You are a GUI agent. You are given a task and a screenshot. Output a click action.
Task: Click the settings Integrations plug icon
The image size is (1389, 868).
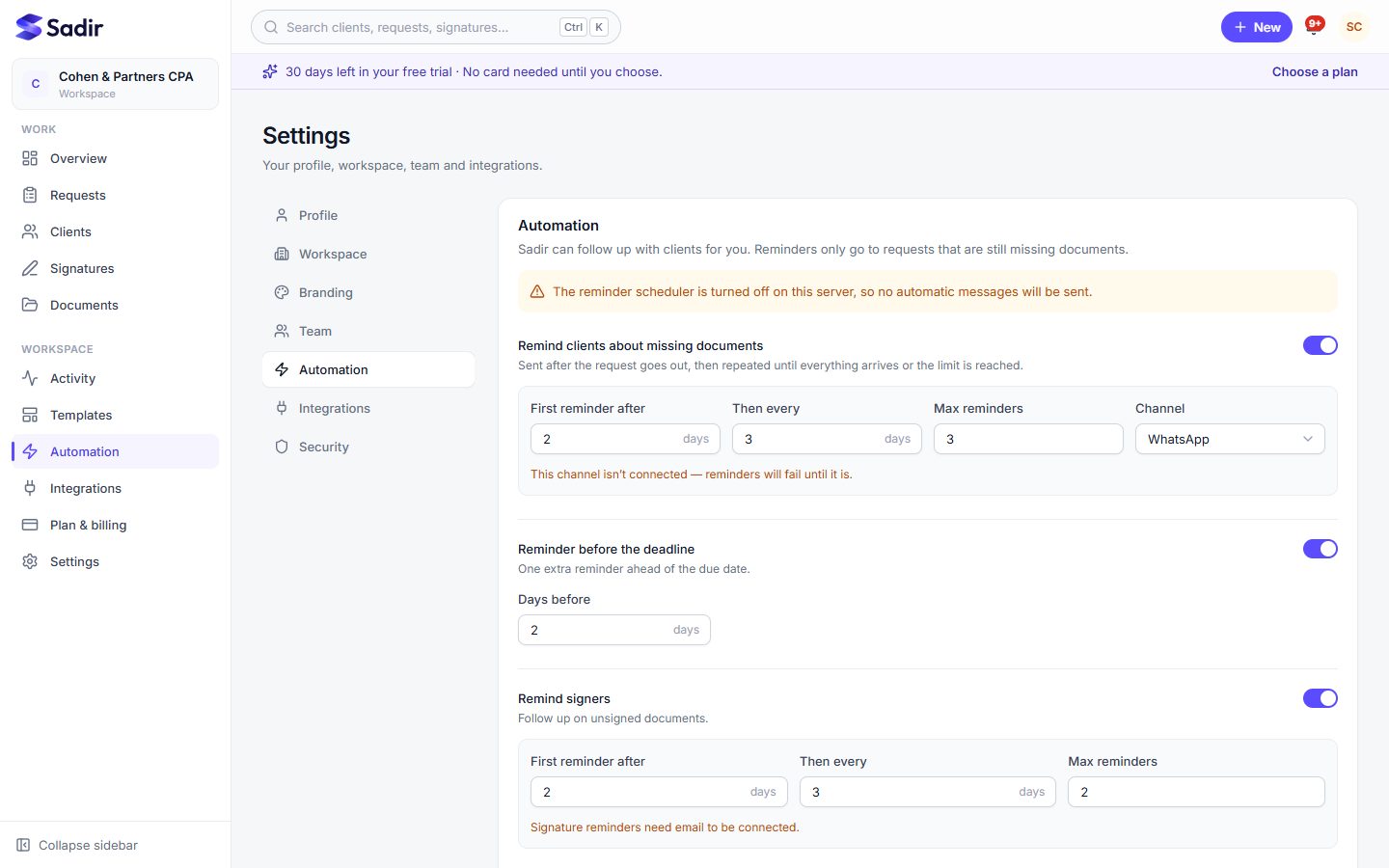coord(282,408)
